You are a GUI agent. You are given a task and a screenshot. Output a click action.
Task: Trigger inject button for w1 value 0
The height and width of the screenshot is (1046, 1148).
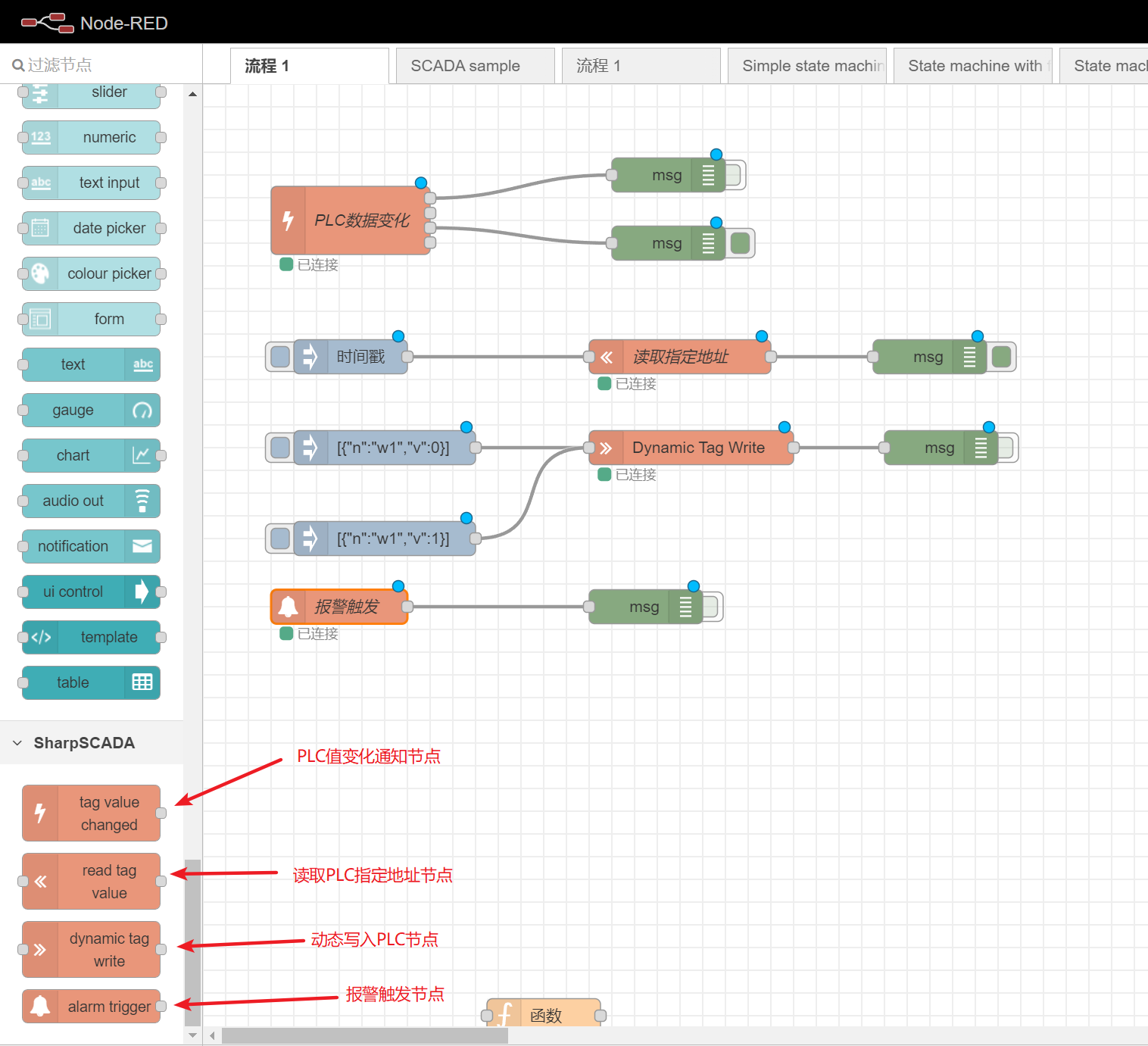tap(280, 448)
